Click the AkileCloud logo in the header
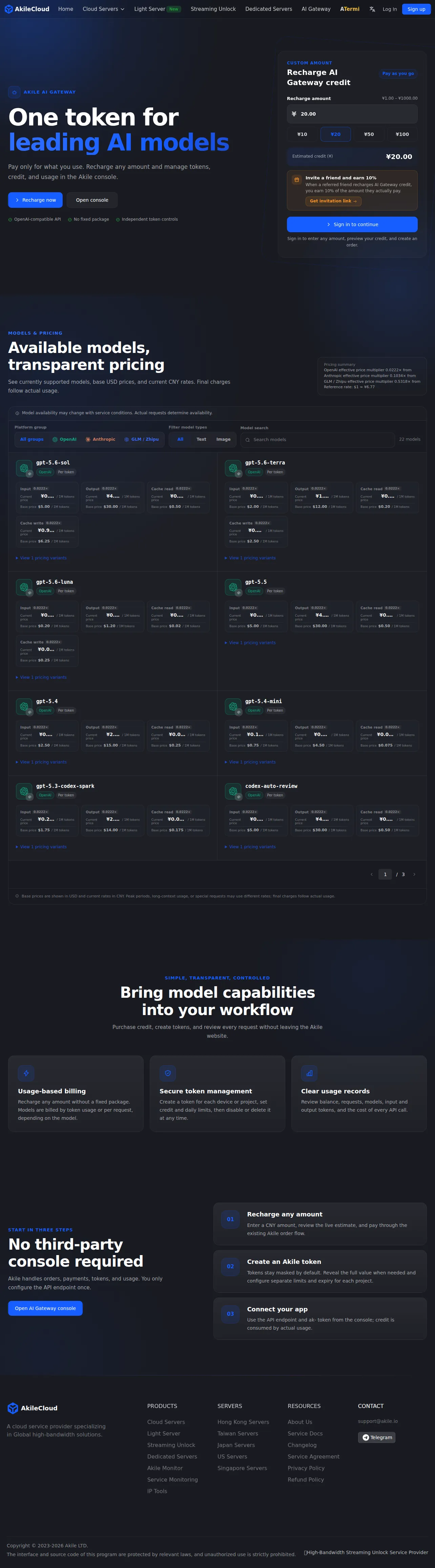Screen dimensions: 435x1568 [x=27, y=9]
